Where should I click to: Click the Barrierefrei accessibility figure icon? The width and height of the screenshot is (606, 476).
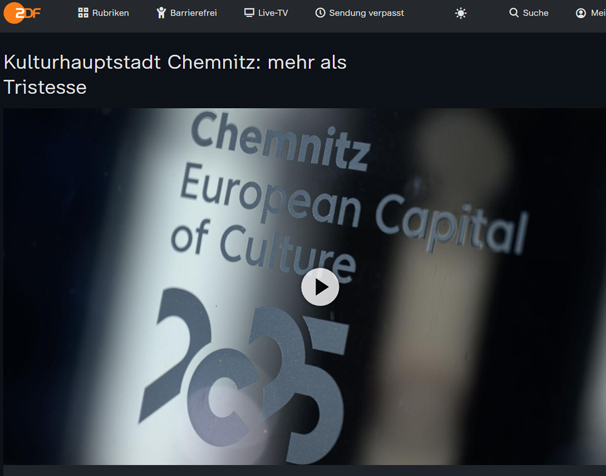(161, 13)
